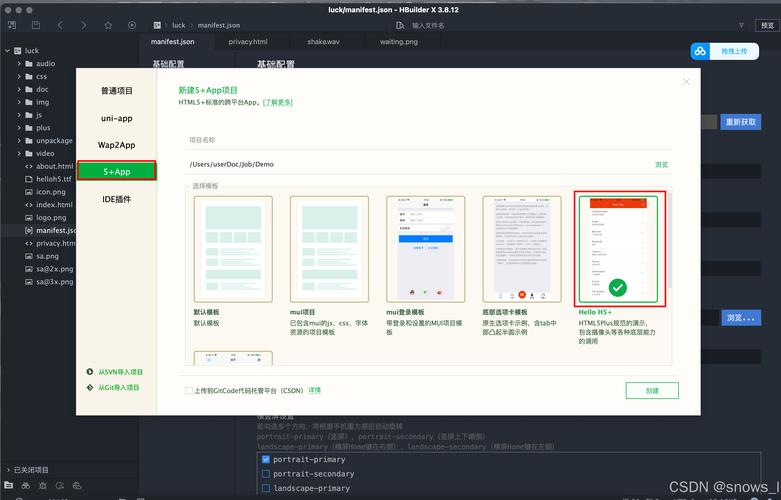Go back with the left arrow icon

[x=60, y=25]
